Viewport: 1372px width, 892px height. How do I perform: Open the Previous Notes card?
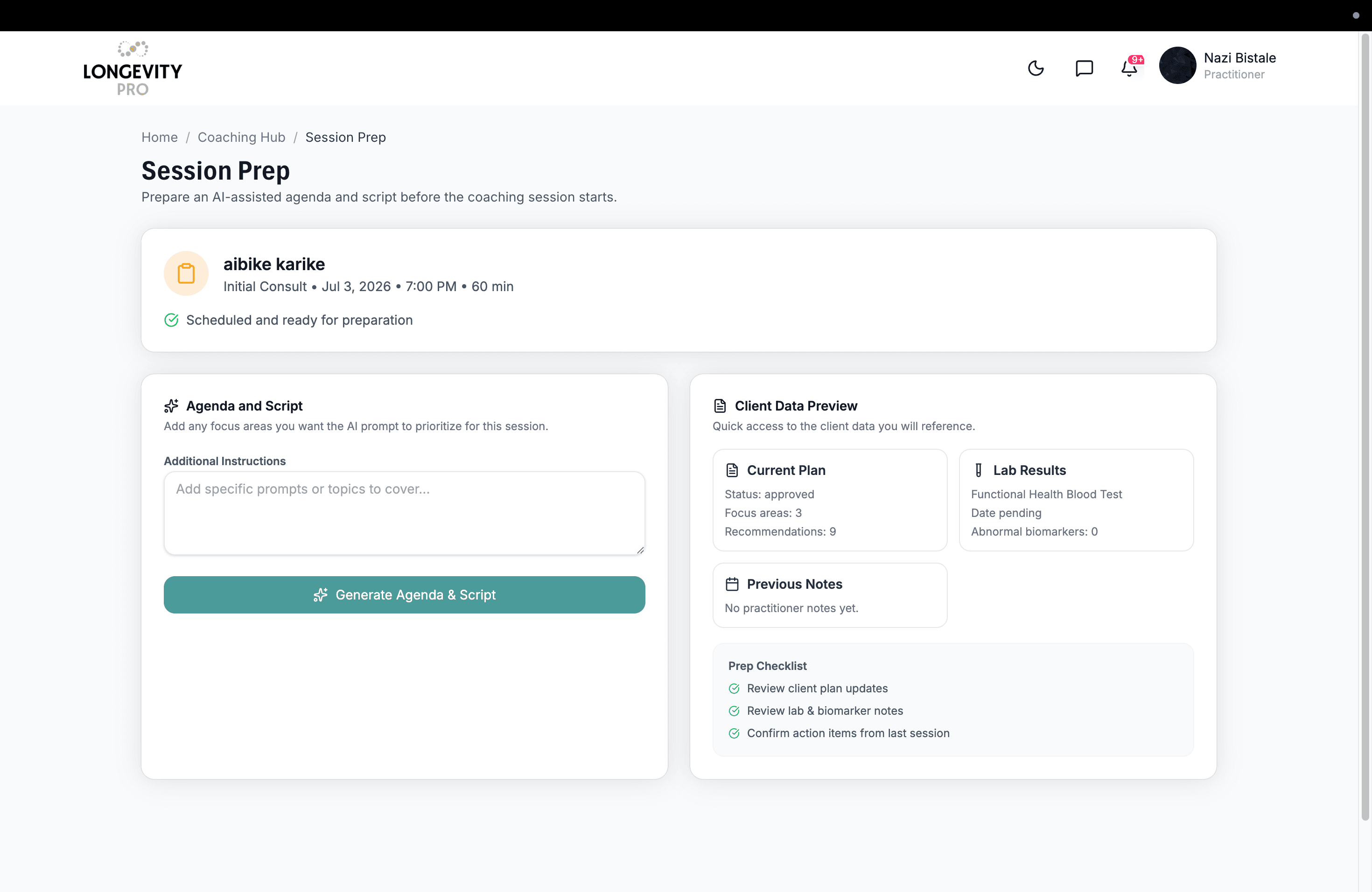point(830,595)
